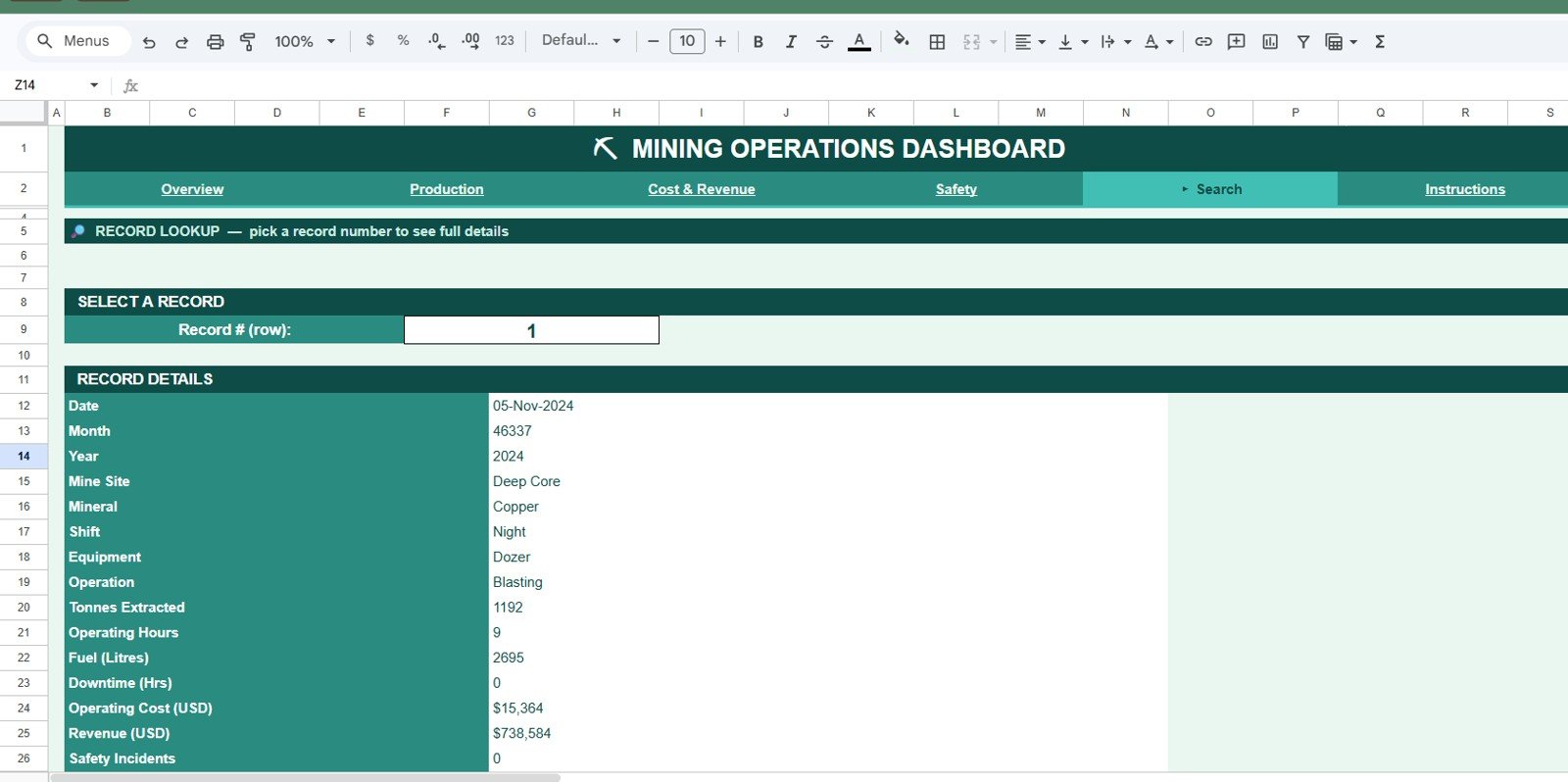Redo the last action
The width and height of the screenshot is (1568, 782).
point(181,41)
